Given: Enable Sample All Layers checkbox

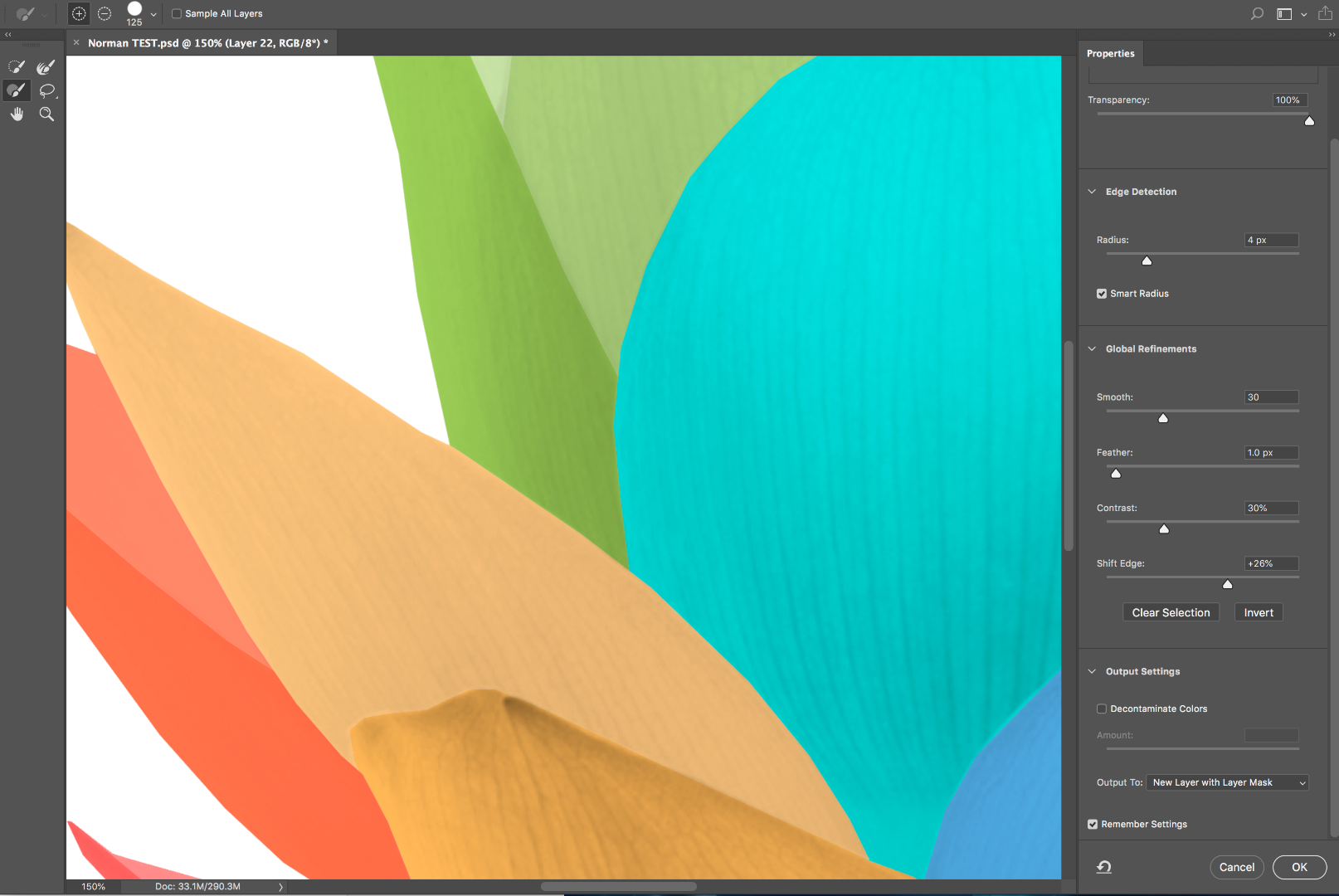Looking at the screenshot, I should 176,13.
